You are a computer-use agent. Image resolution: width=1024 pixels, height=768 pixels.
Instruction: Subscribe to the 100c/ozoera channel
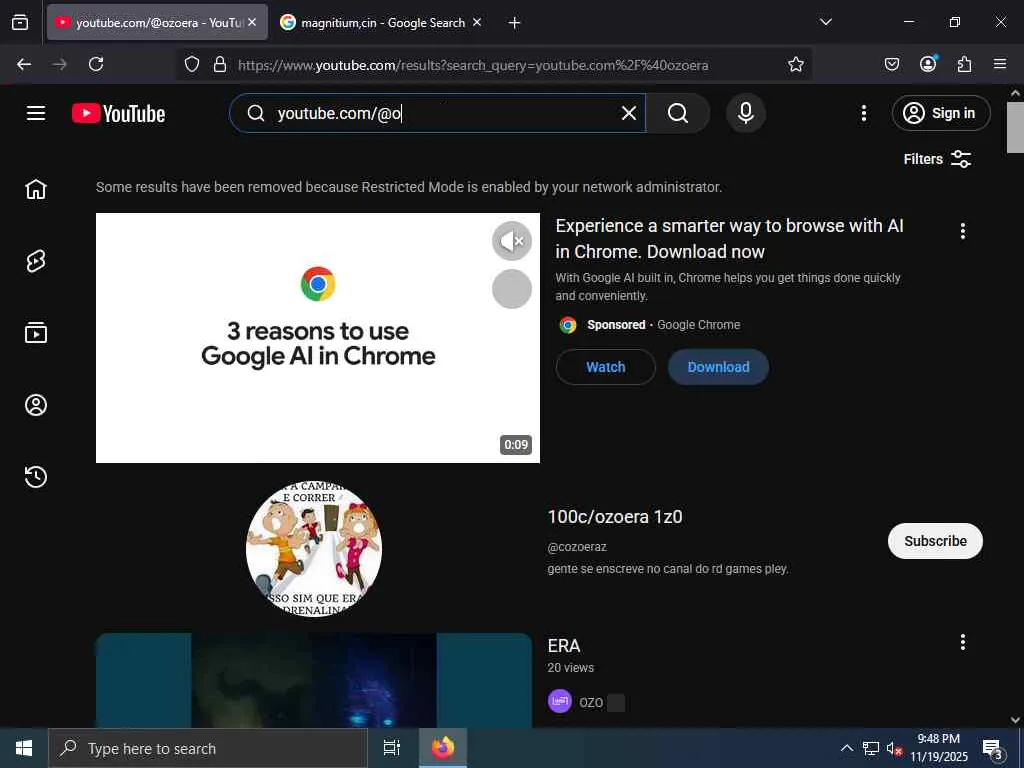935,541
